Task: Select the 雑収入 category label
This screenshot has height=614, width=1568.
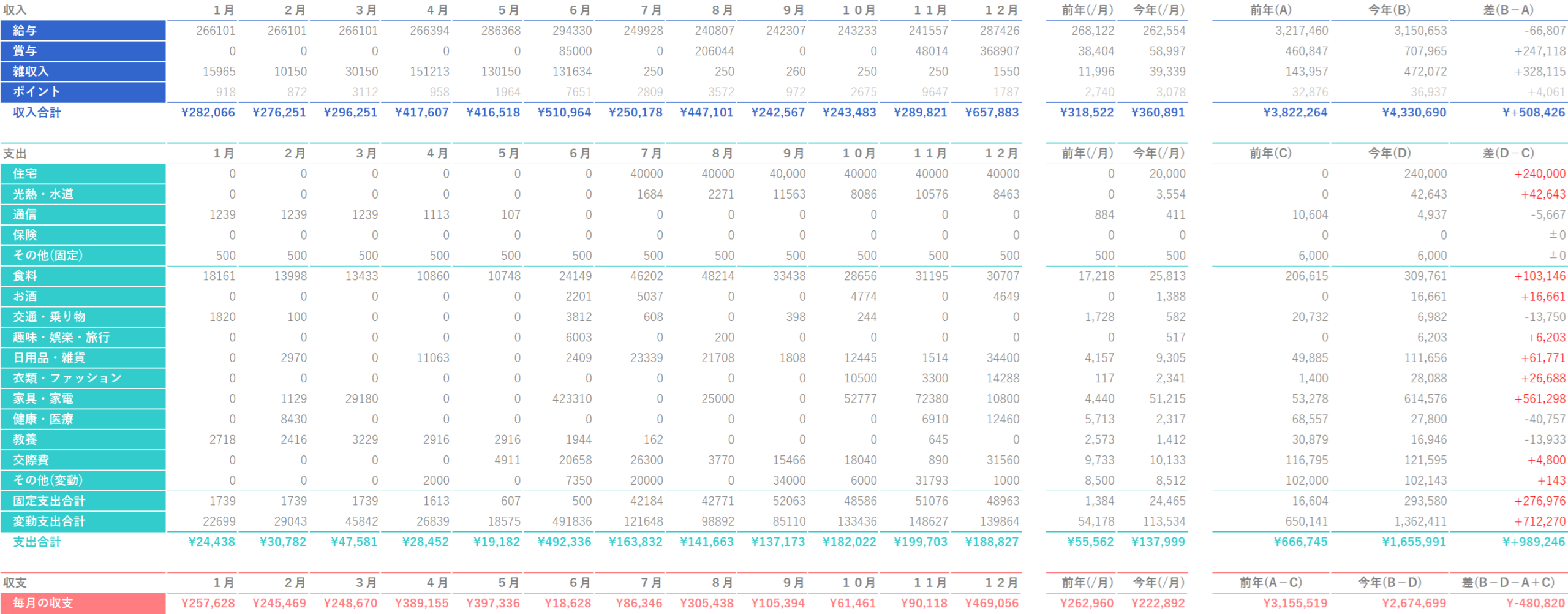Action: click(83, 72)
